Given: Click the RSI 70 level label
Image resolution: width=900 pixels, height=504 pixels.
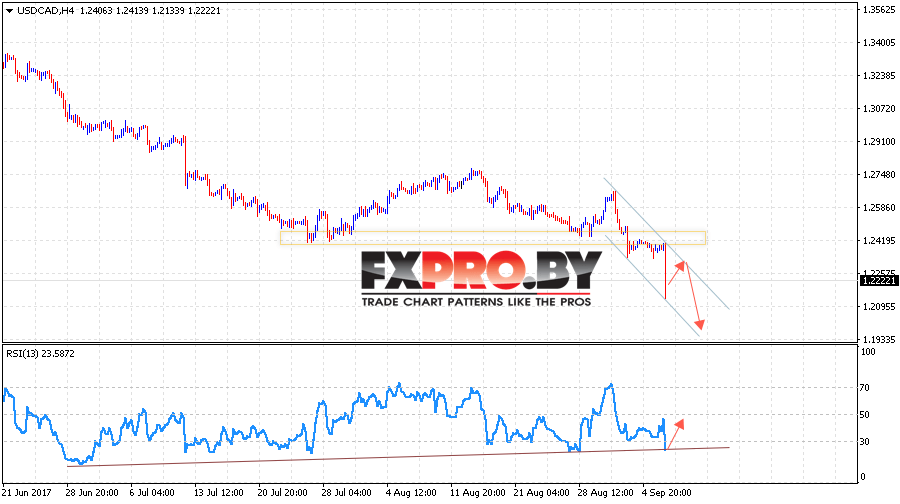Looking at the screenshot, I should pyautogui.click(x=864, y=388).
